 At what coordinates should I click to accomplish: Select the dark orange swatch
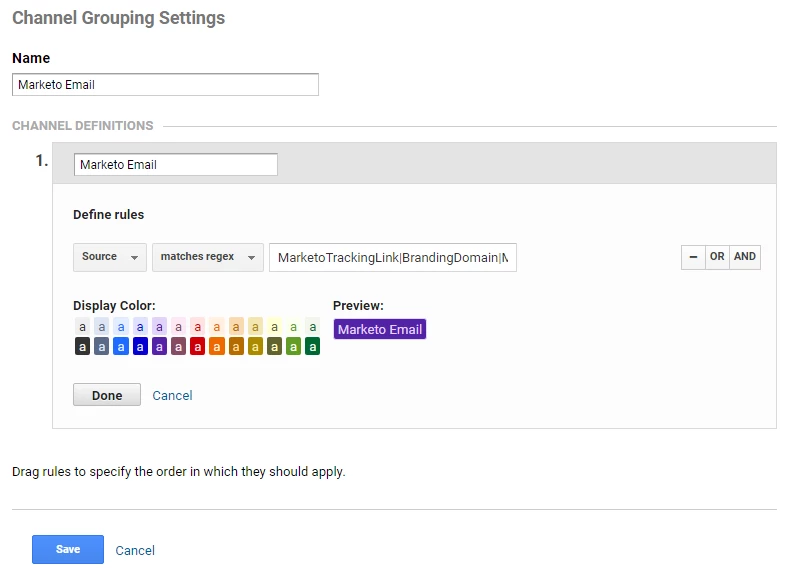(x=217, y=347)
